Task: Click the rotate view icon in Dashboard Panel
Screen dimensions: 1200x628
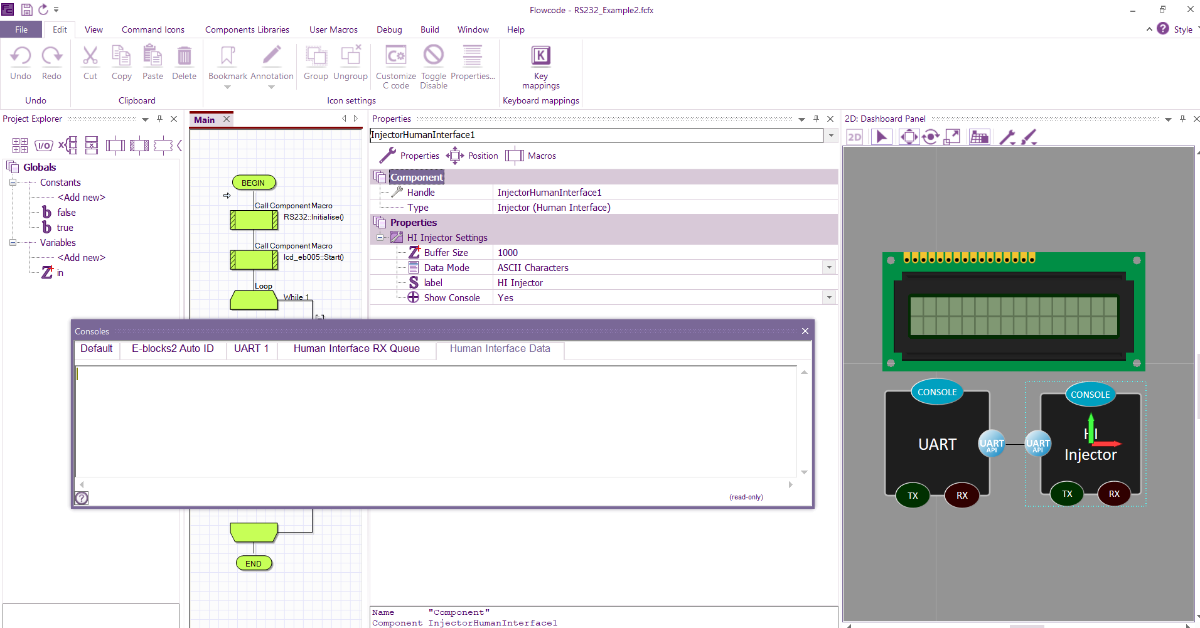Action: click(x=930, y=136)
